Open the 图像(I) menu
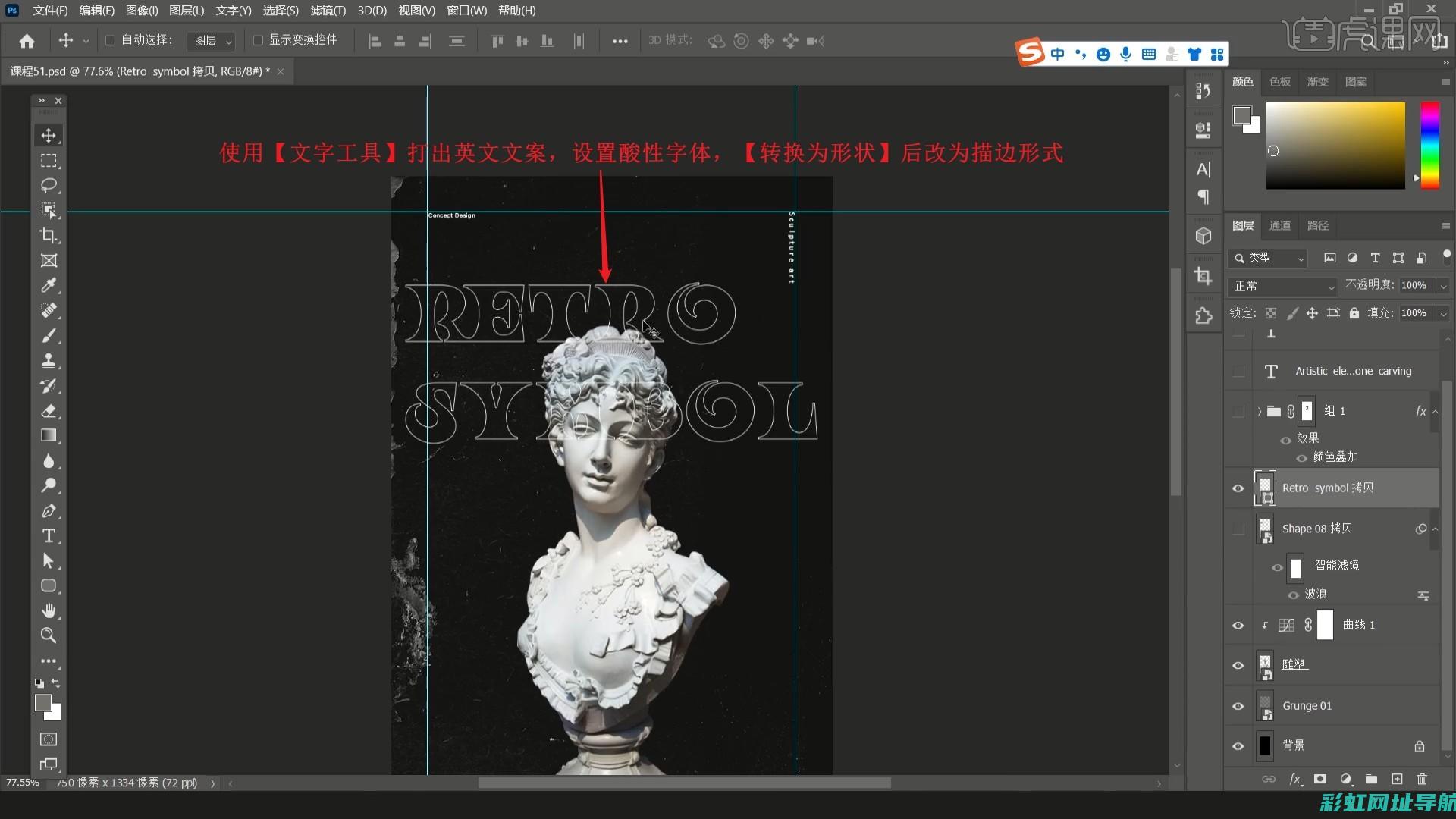Screen dimensions: 1456x819 tap(142, 11)
